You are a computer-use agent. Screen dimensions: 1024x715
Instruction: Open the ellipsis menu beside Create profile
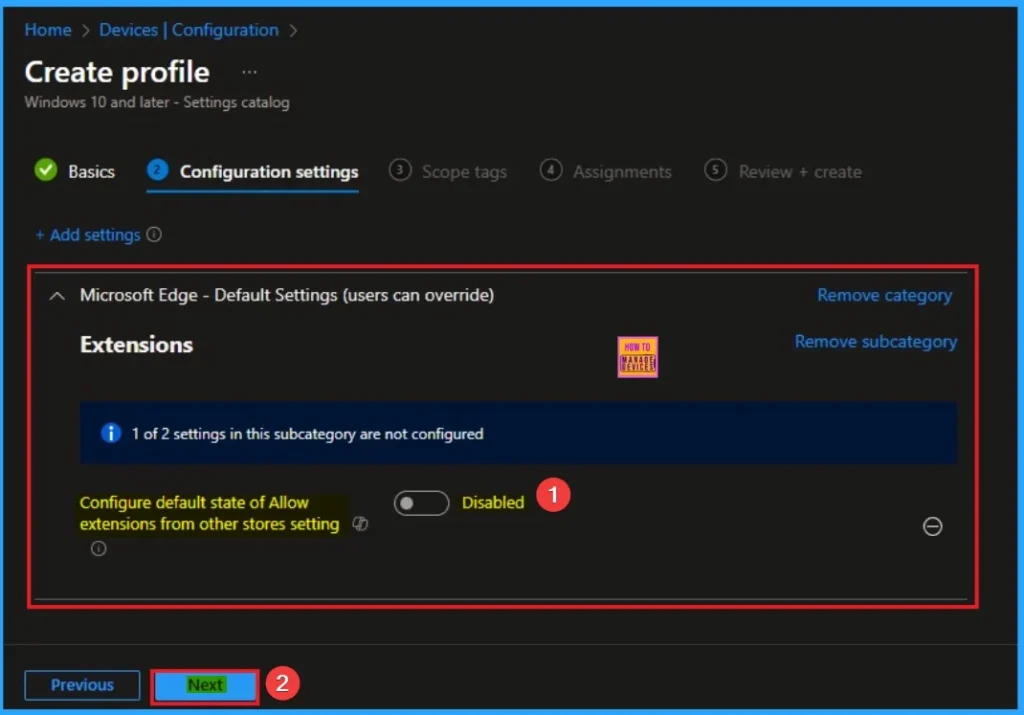click(x=248, y=71)
